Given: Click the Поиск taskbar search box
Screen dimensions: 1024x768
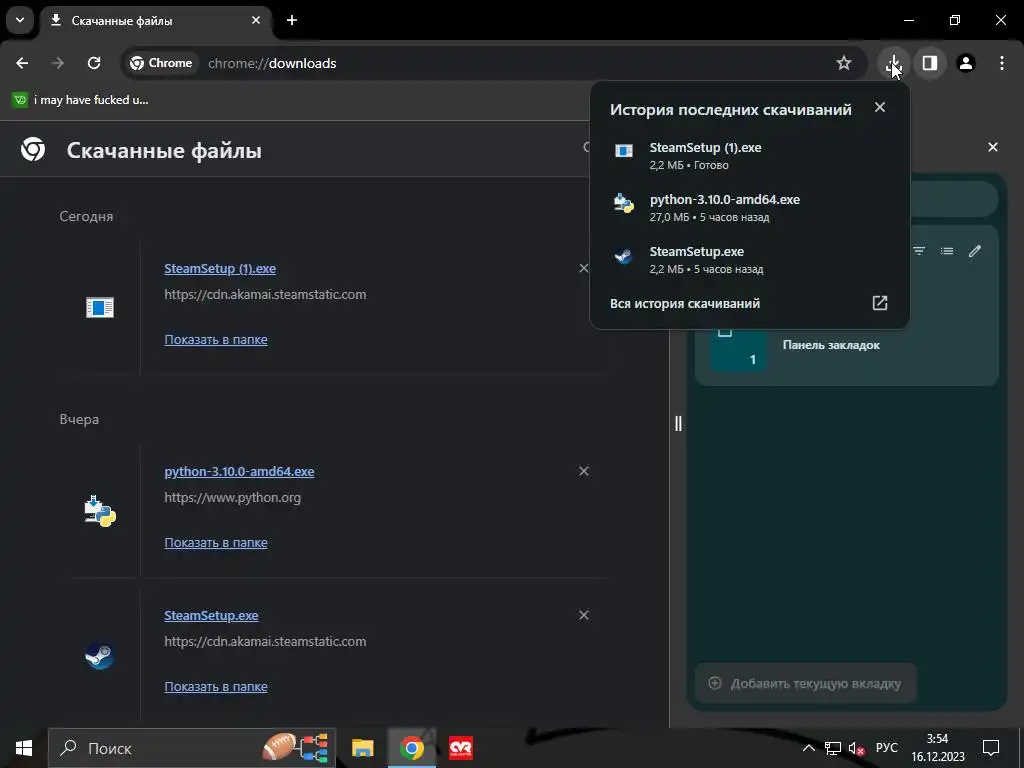Looking at the screenshot, I should pyautogui.click(x=191, y=748).
